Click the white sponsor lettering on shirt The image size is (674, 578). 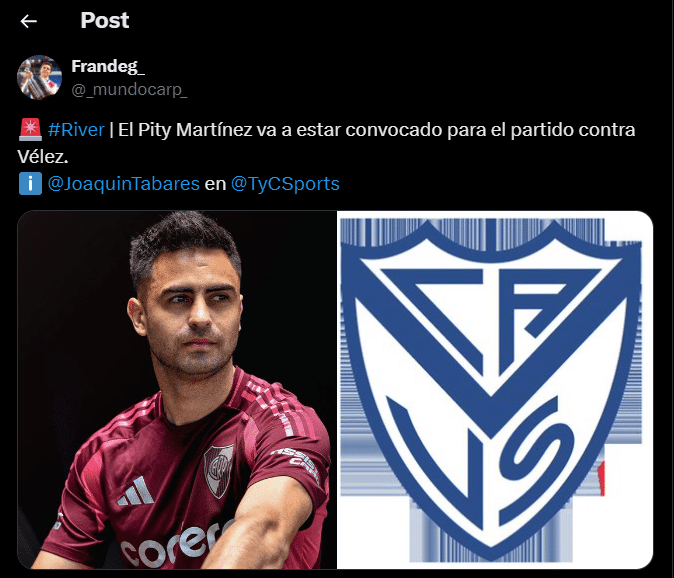175,544
